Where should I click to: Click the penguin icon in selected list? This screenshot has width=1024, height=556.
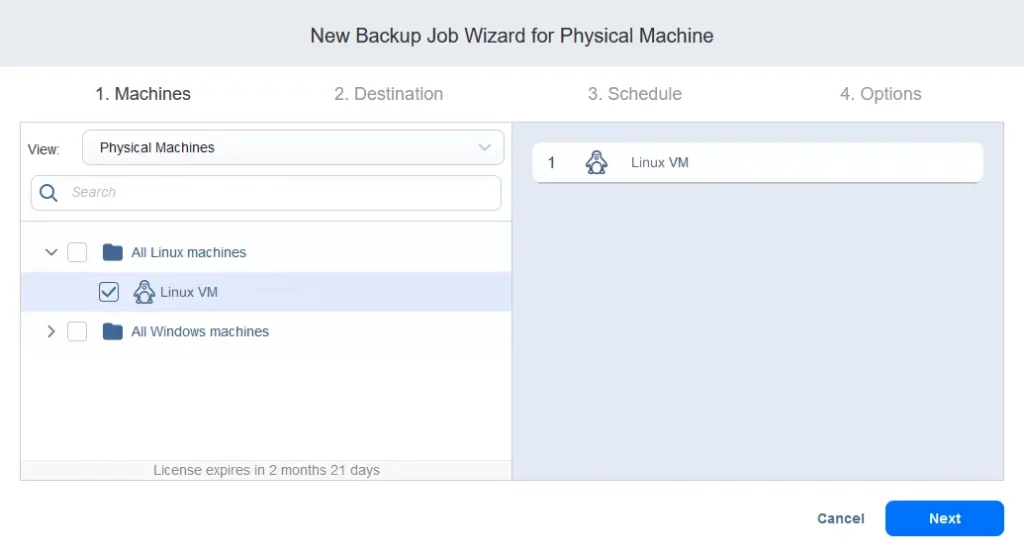[x=596, y=162]
